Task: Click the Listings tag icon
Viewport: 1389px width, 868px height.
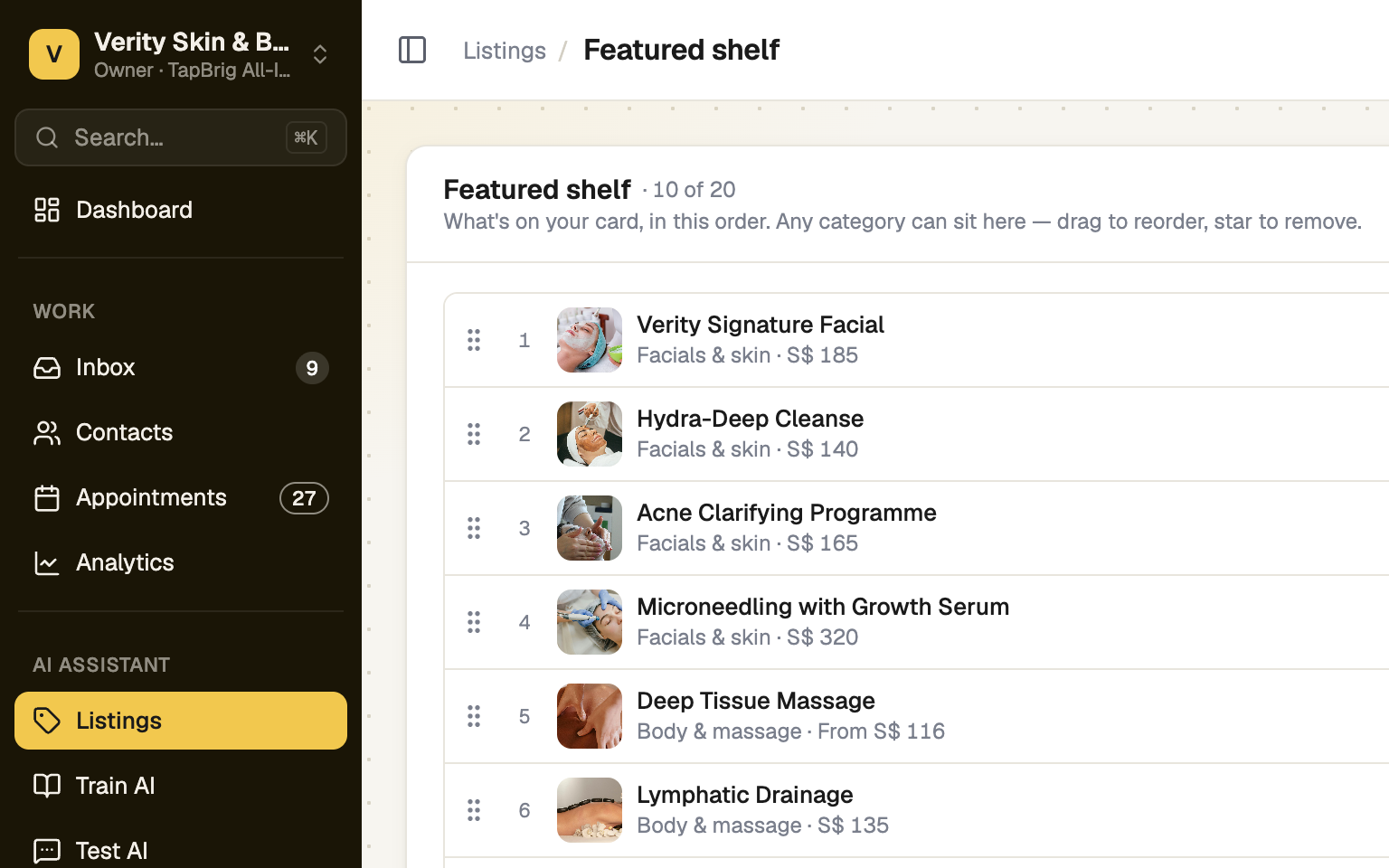Action: click(x=47, y=721)
